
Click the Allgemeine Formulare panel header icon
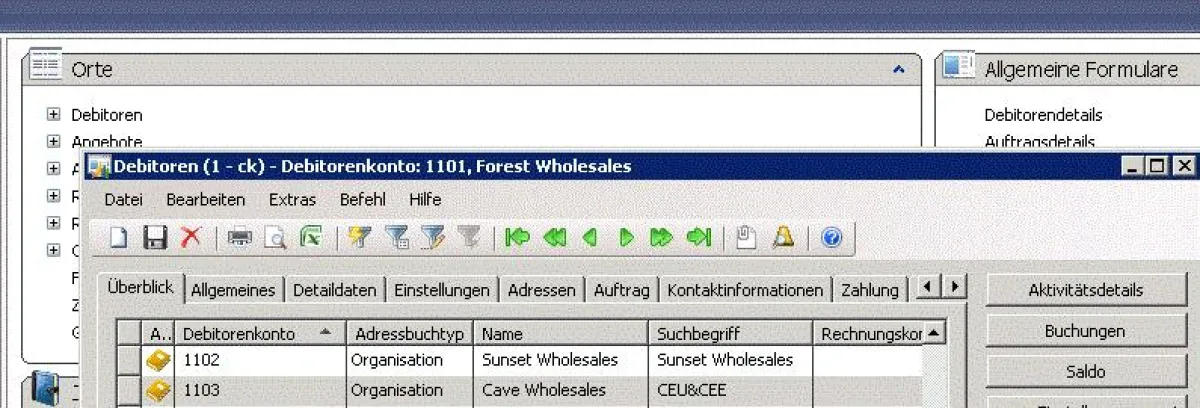959,67
